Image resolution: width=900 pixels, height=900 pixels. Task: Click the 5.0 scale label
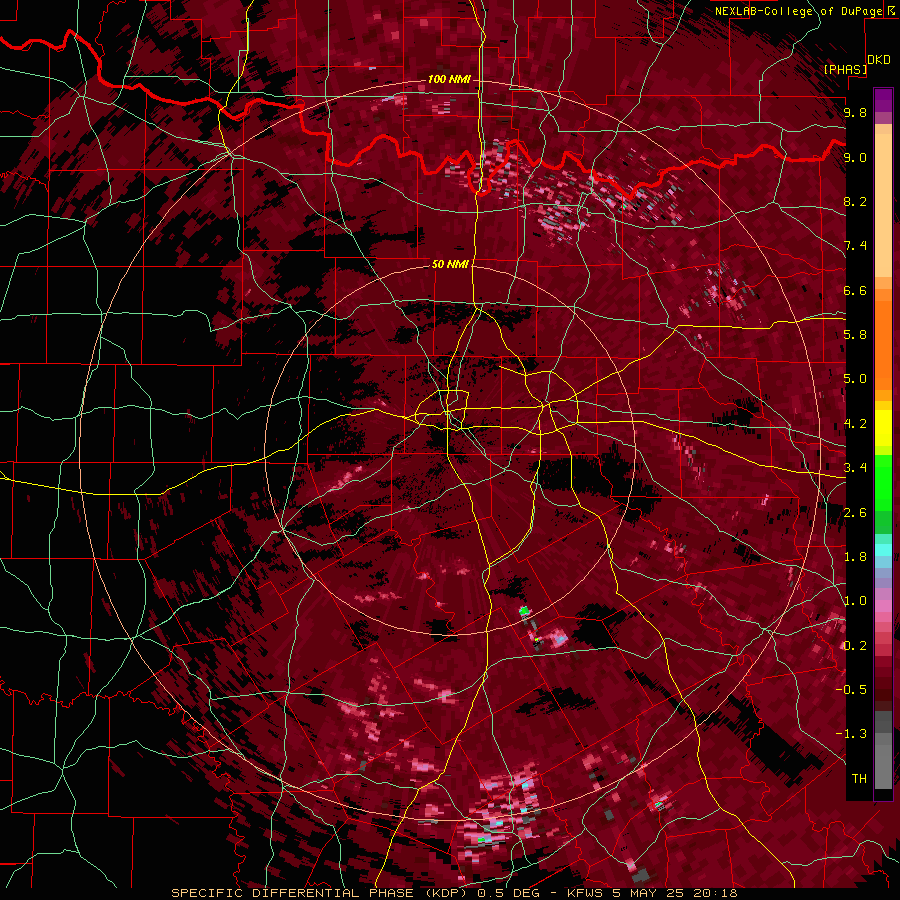tap(855, 379)
